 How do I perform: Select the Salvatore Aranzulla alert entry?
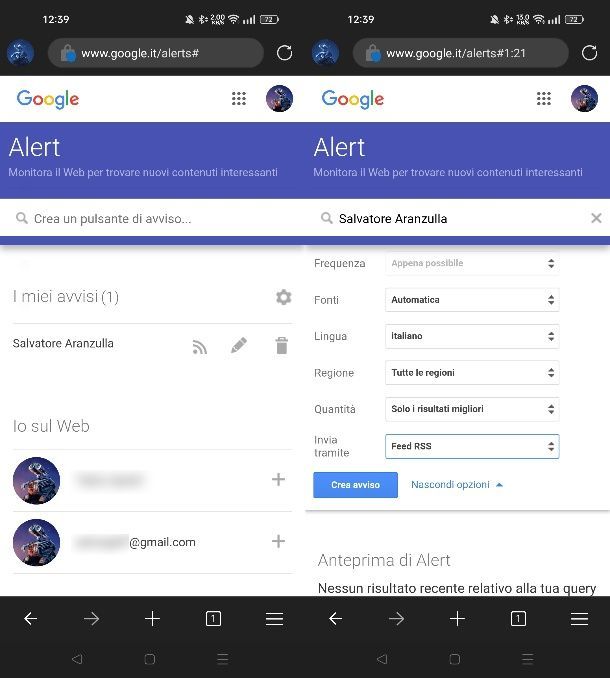pyautogui.click(x=63, y=343)
